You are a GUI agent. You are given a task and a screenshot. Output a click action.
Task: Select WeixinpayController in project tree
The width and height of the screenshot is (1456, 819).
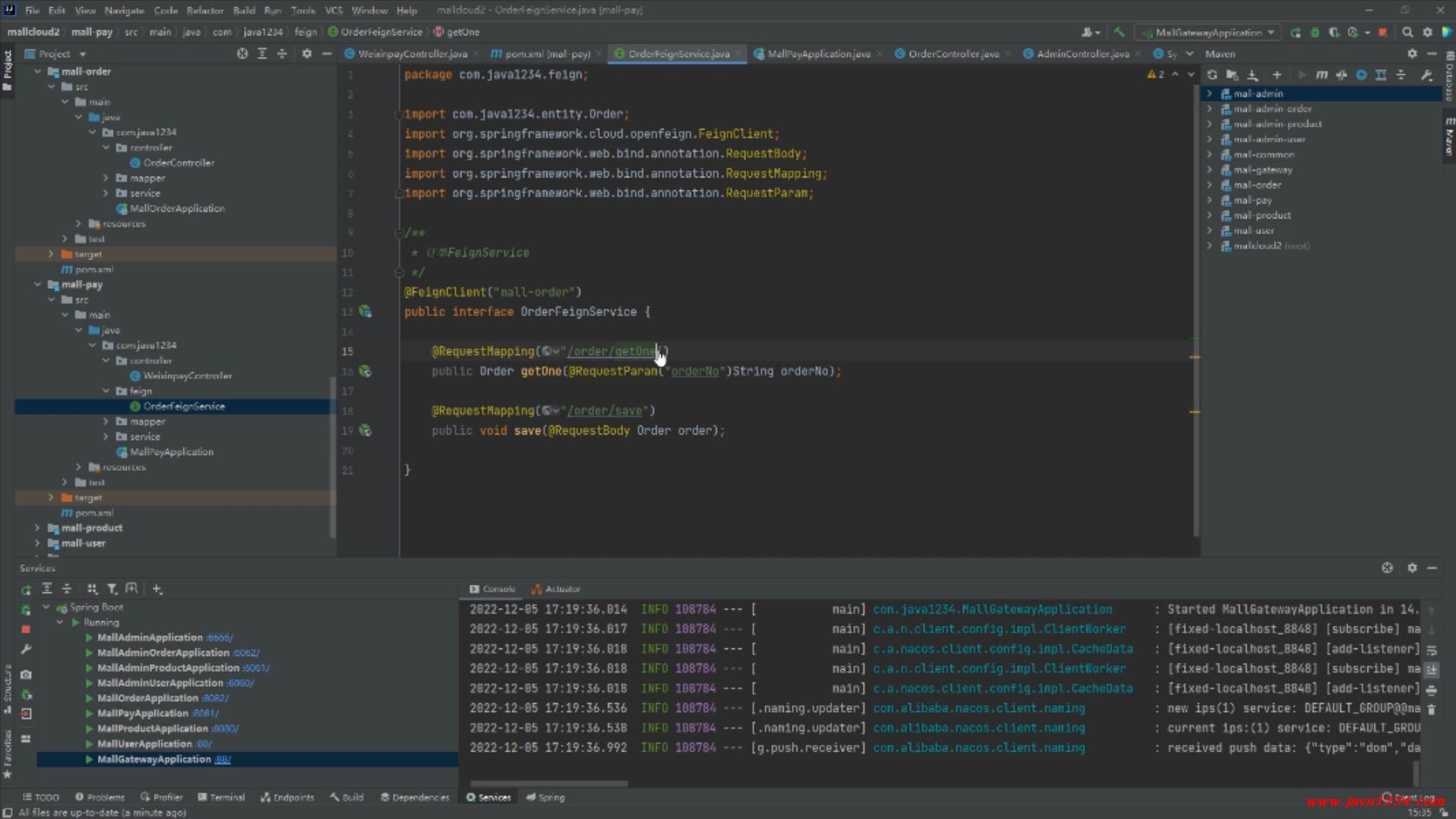click(187, 376)
